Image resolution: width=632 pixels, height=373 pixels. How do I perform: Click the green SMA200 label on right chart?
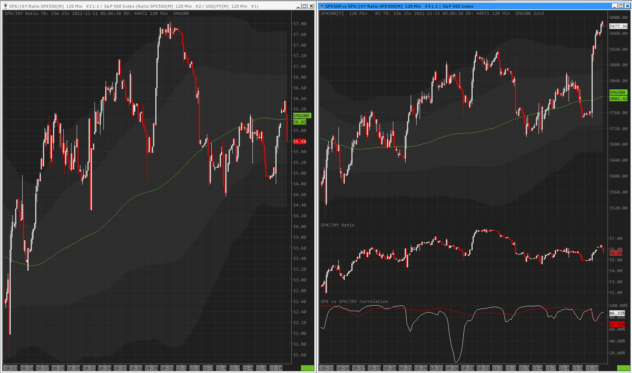[x=618, y=93]
